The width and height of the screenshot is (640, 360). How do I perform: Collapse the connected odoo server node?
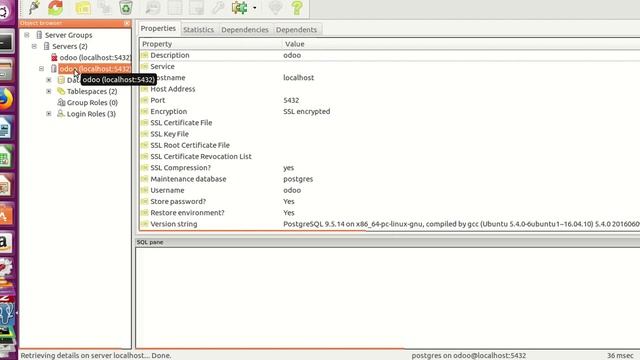(x=41, y=69)
